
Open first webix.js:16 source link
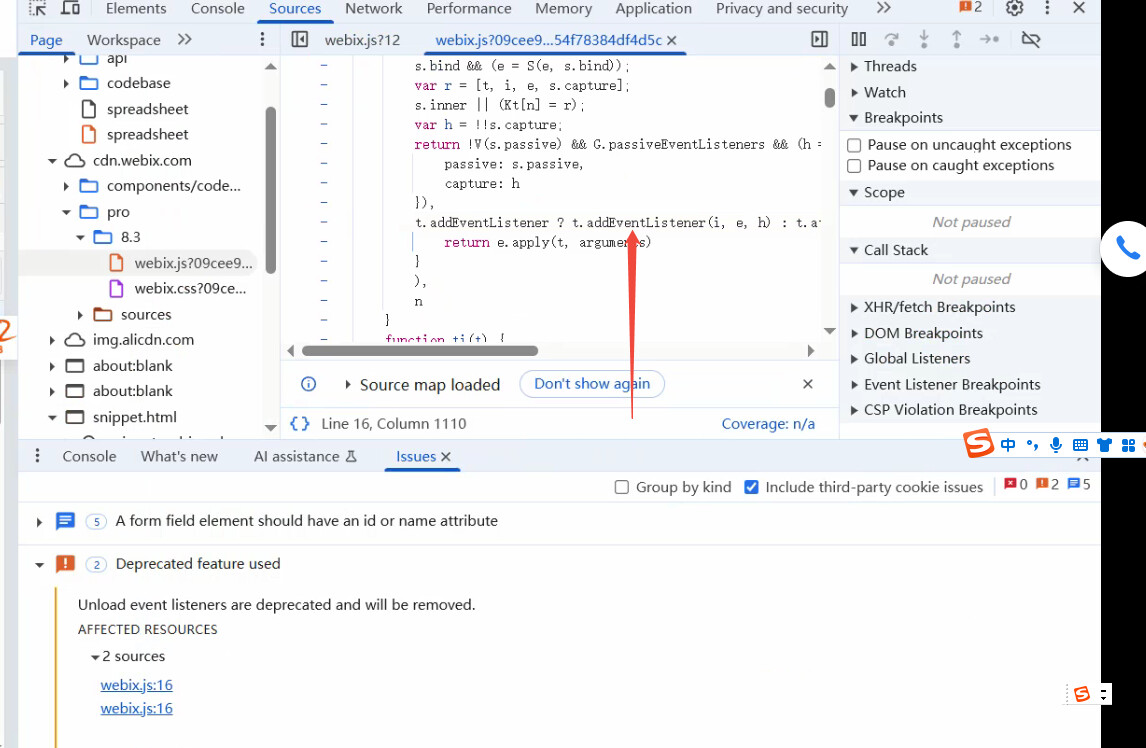[x=137, y=685]
